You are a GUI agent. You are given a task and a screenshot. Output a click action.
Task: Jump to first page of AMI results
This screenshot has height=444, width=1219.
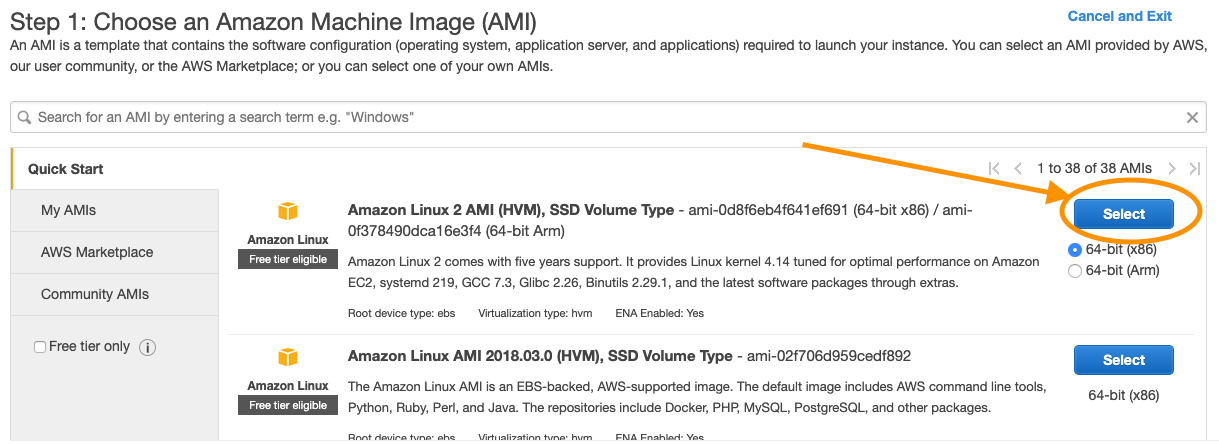994,169
